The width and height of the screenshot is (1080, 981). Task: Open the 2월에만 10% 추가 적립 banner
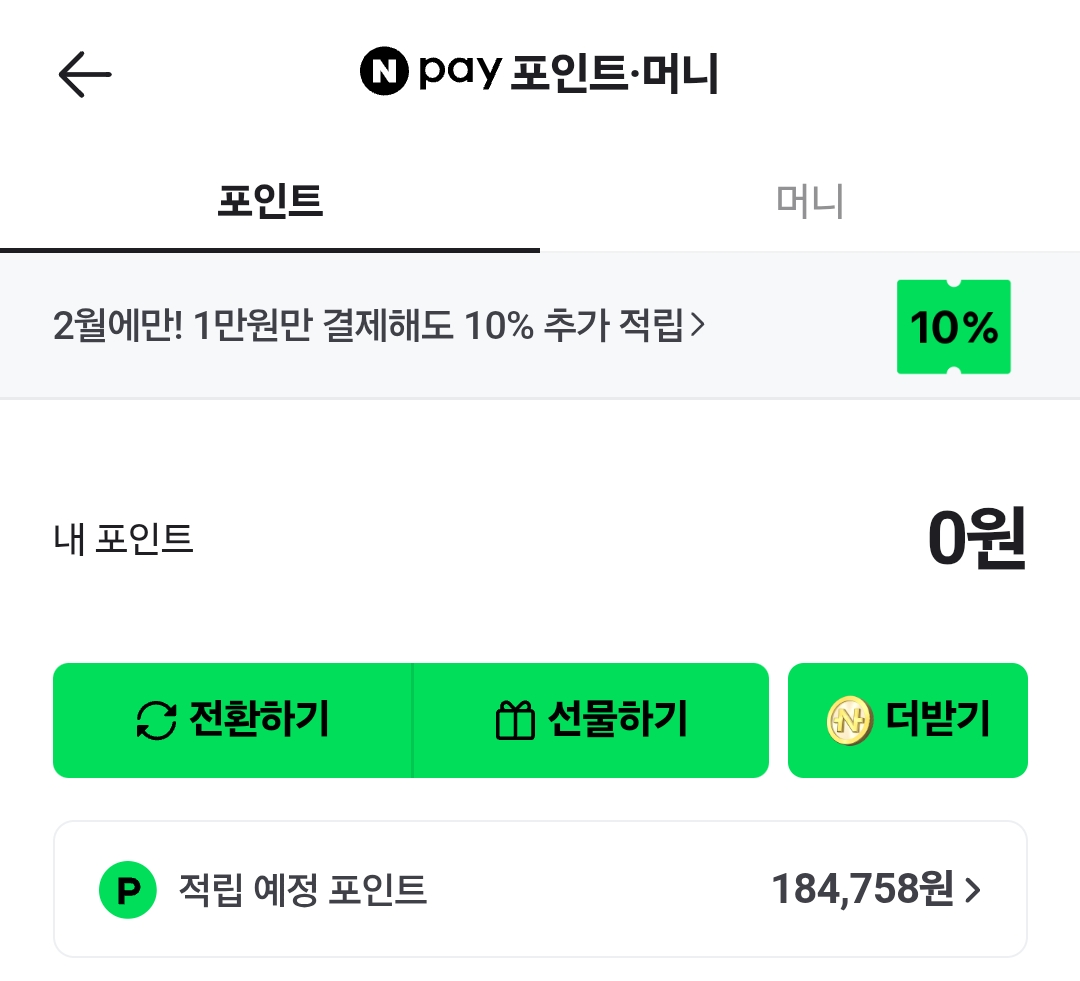(370, 326)
